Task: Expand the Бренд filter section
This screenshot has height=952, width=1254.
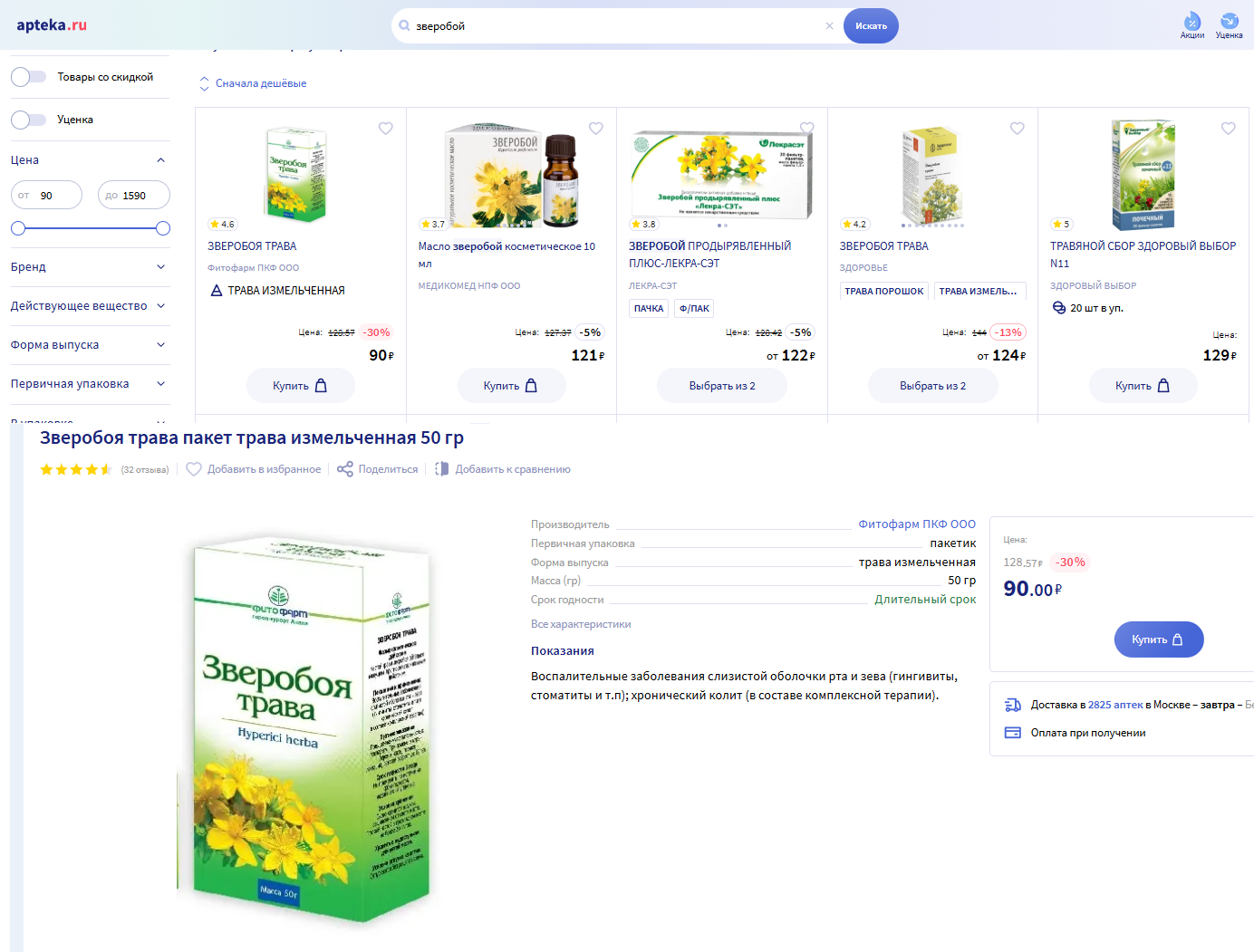Action: coord(161,267)
